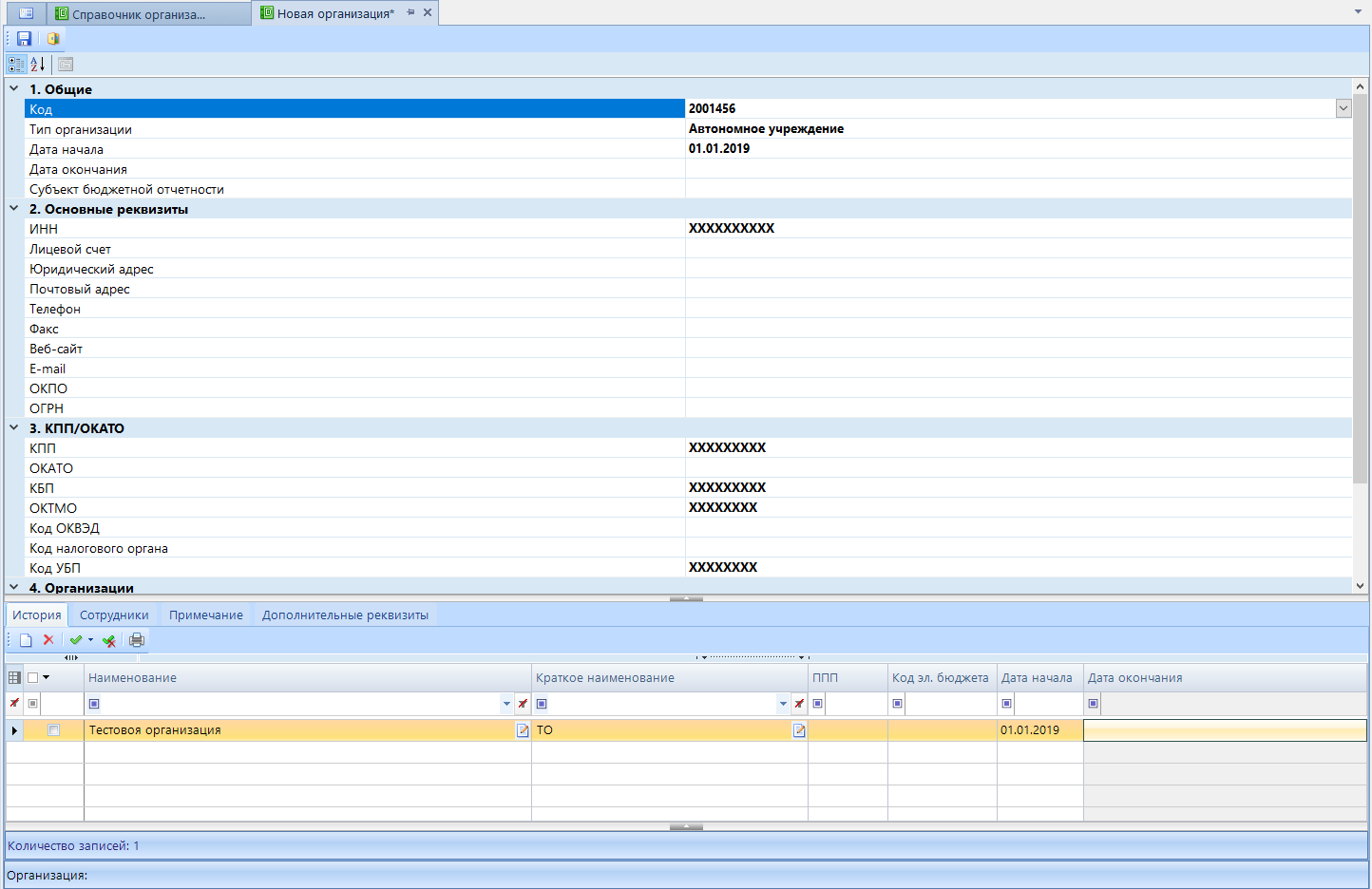Click the Дата начала cell 01.01.2019 in the grid
This screenshot has width=1372, height=889.
1040,730
